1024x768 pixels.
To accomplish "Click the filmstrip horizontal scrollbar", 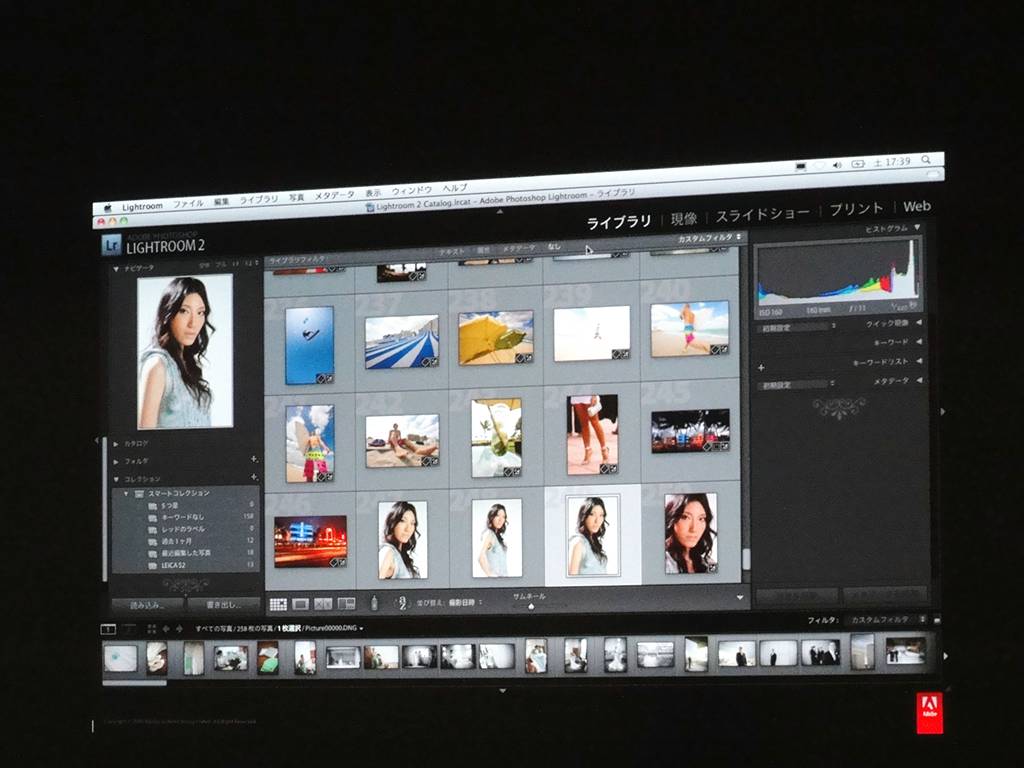I will click(134, 683).
